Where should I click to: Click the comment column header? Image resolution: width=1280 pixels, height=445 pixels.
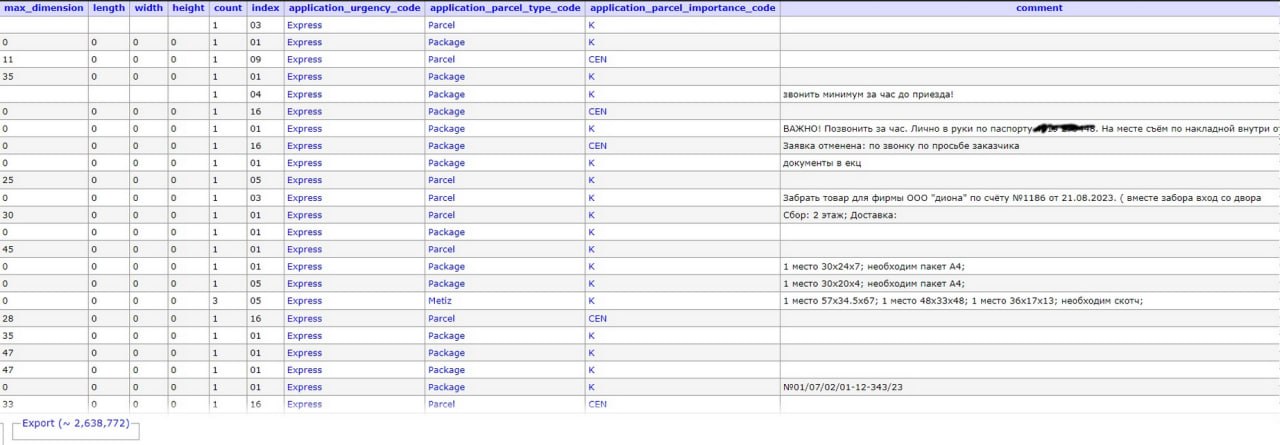click(1039, 8)
